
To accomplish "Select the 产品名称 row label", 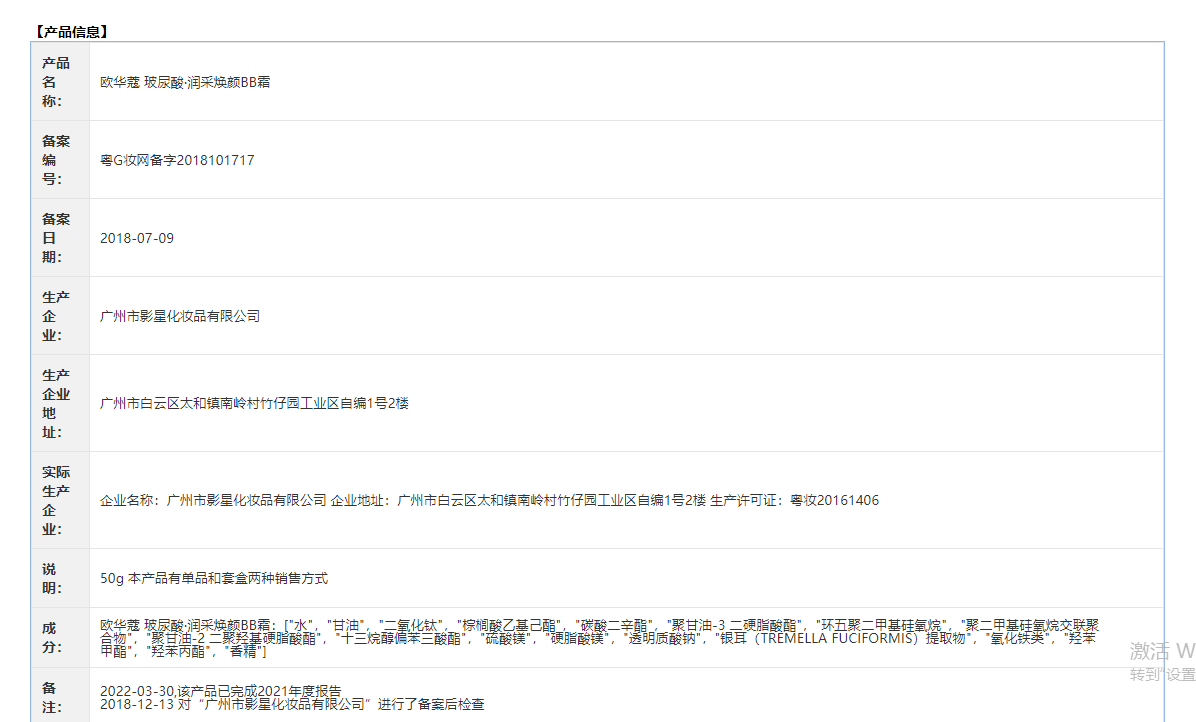I will coord(55,82).
